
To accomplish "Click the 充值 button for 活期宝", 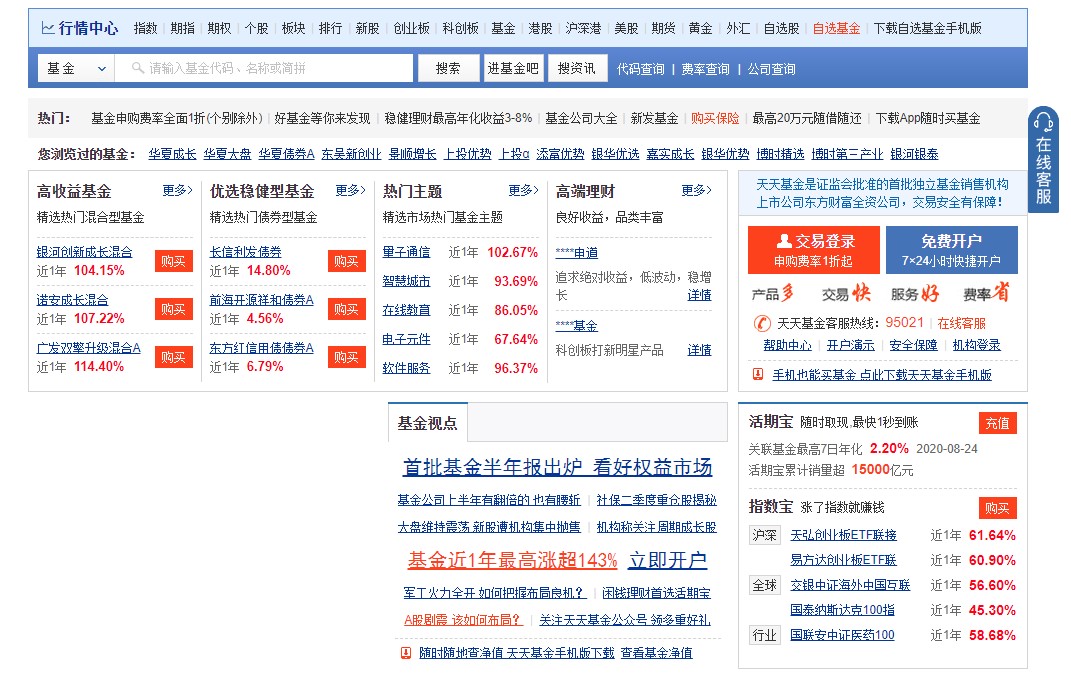I will 997,423.
